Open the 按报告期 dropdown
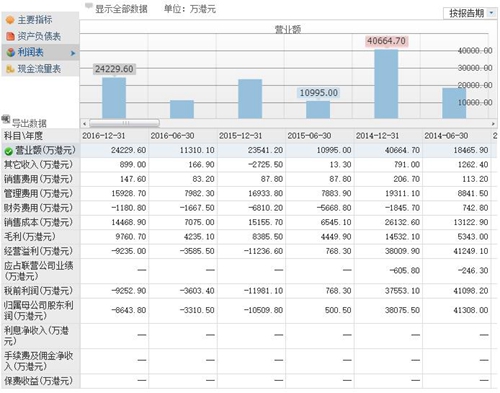This screenshot has width=500, height=393. tap(470, 13)
